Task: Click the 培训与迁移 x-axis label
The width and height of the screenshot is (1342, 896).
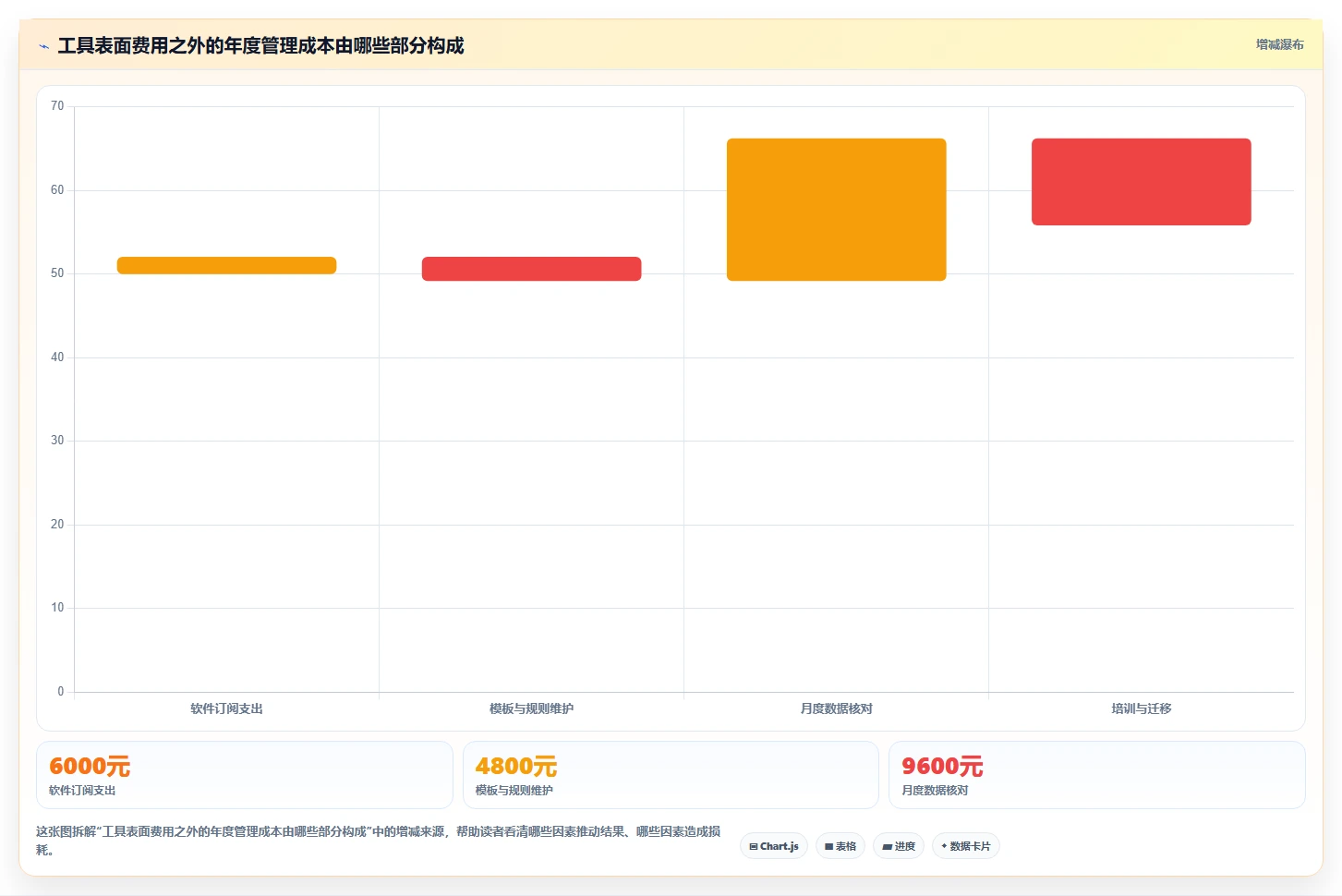Action: click(x=1141, y=708)
